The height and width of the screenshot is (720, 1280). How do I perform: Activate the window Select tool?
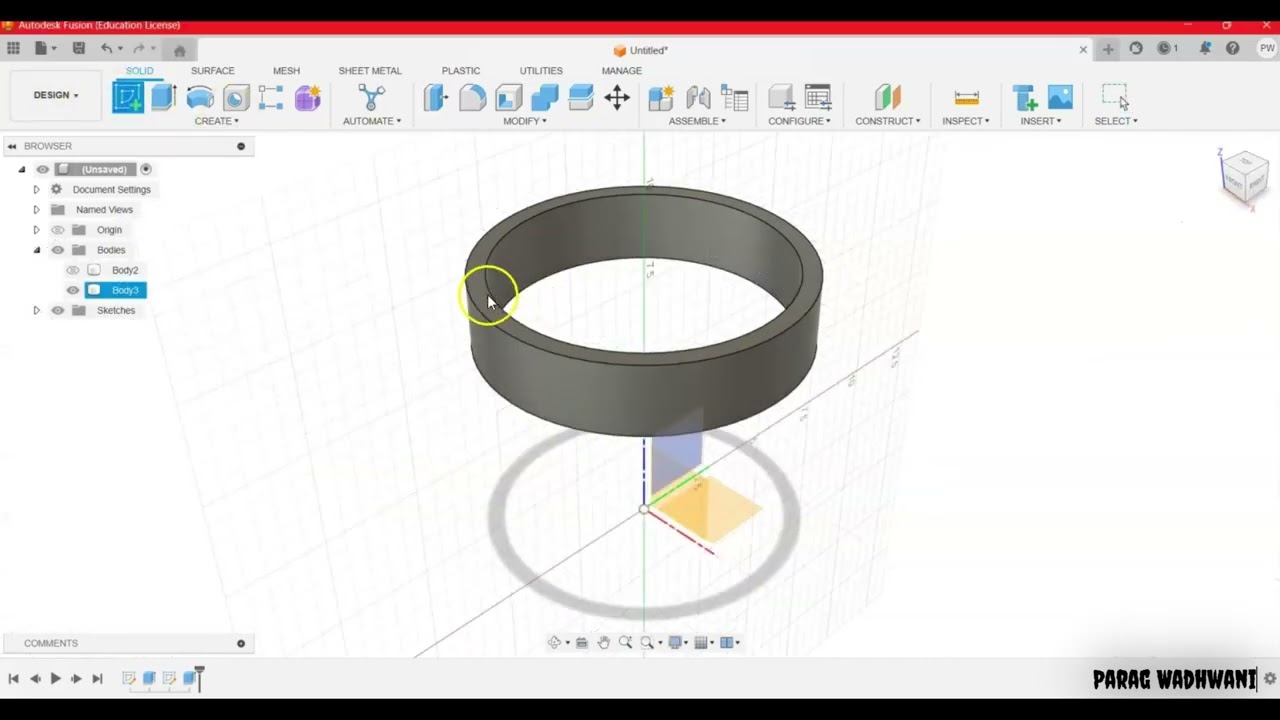click(x=1115, y=97)
